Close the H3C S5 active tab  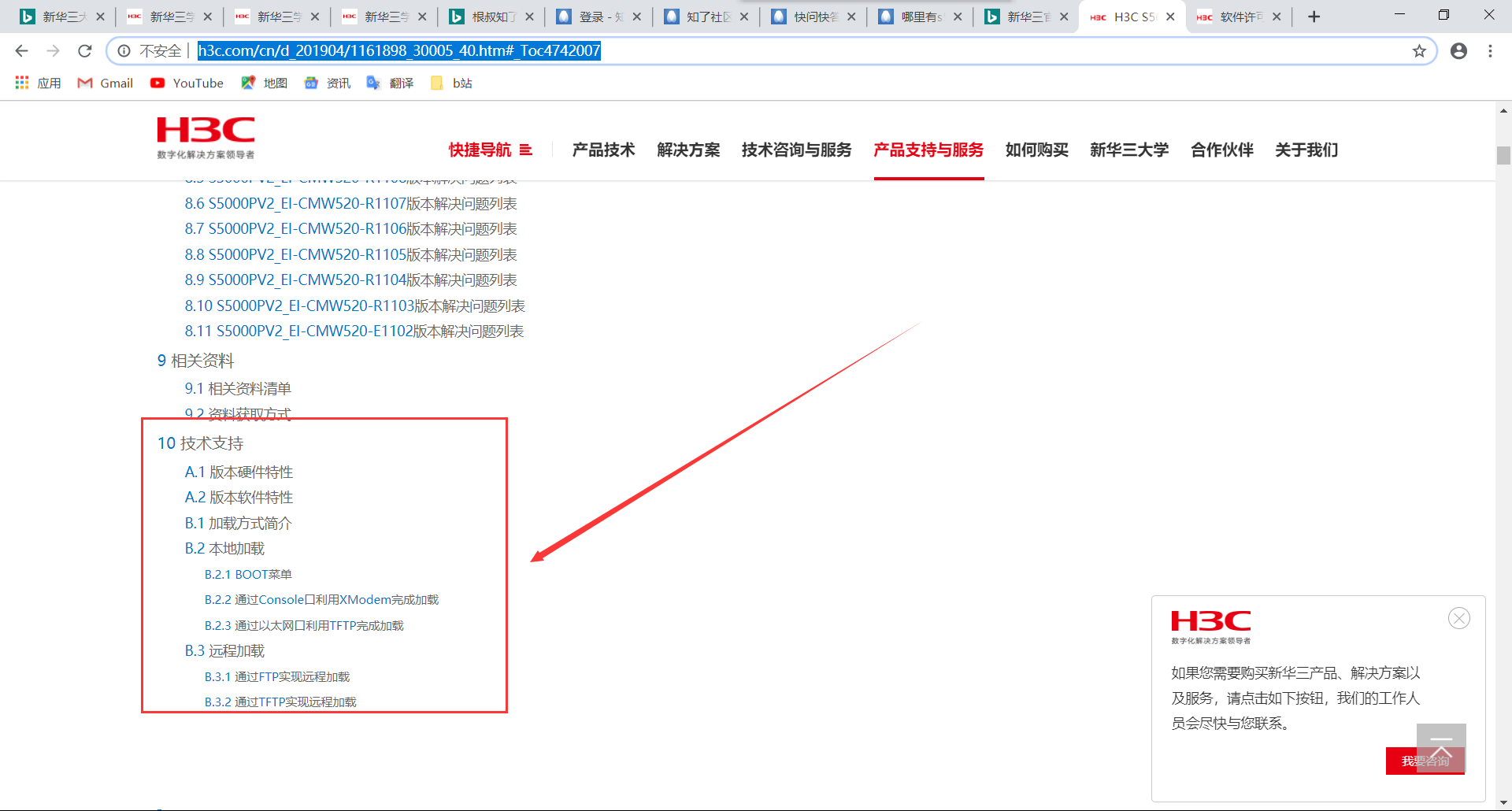1170,17
